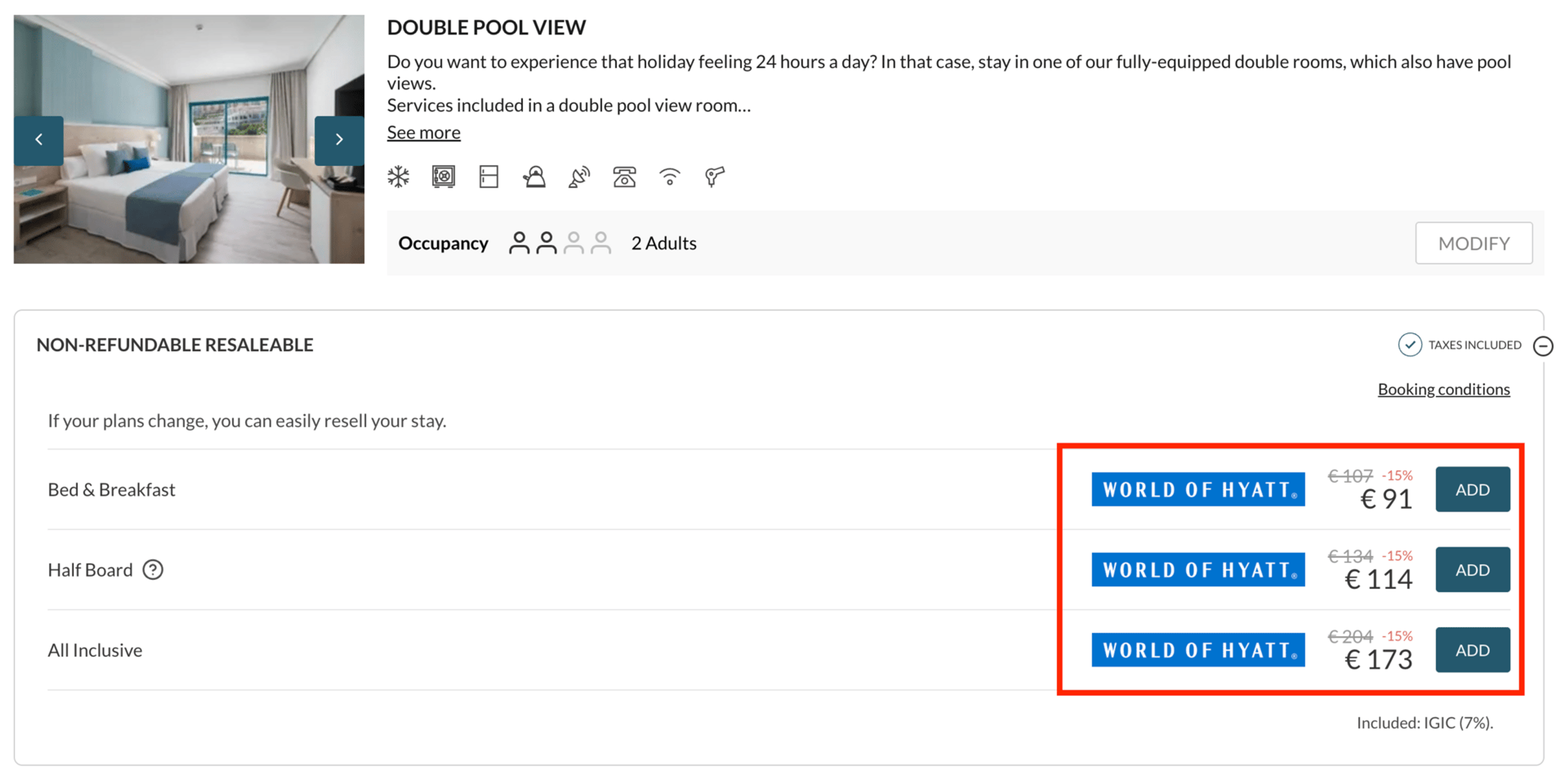
Task: Click the DOUBLE POOL VIEW heading
Action: click(486, 27)
